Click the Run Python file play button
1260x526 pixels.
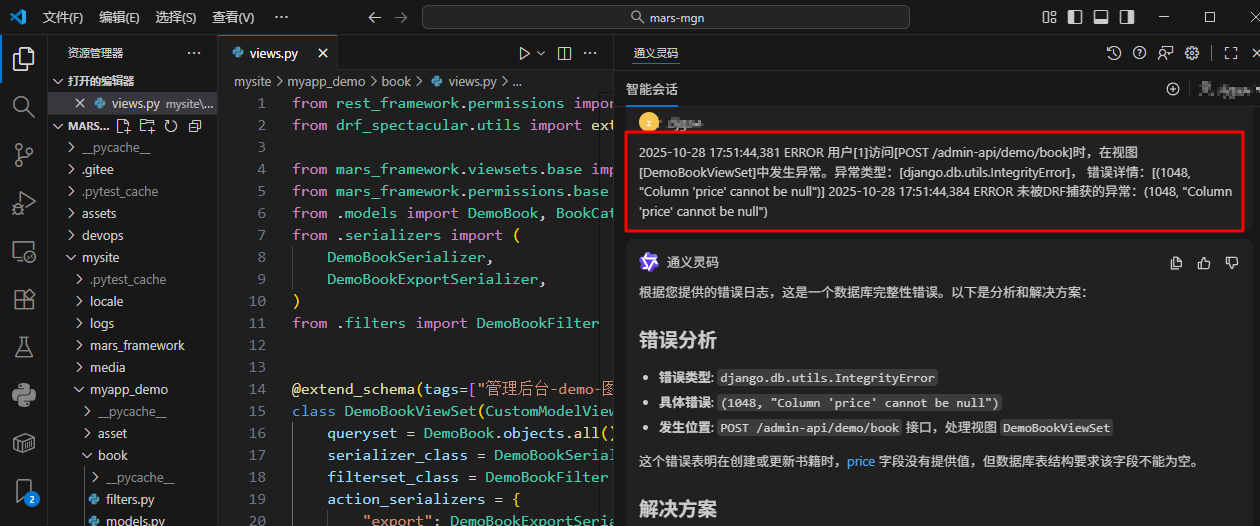(524, 53)
